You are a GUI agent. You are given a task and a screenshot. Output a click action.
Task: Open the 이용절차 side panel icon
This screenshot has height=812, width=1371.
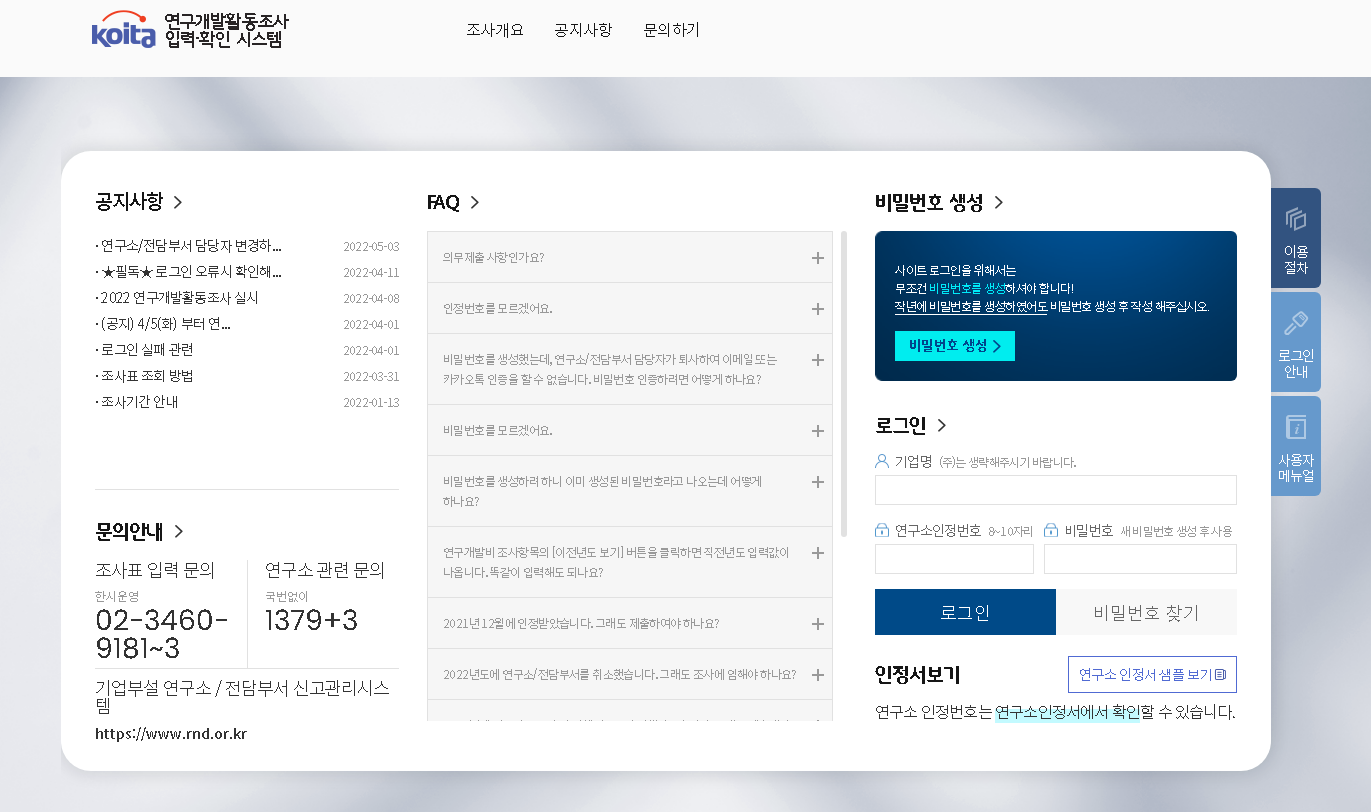[x=1296, y=238]
